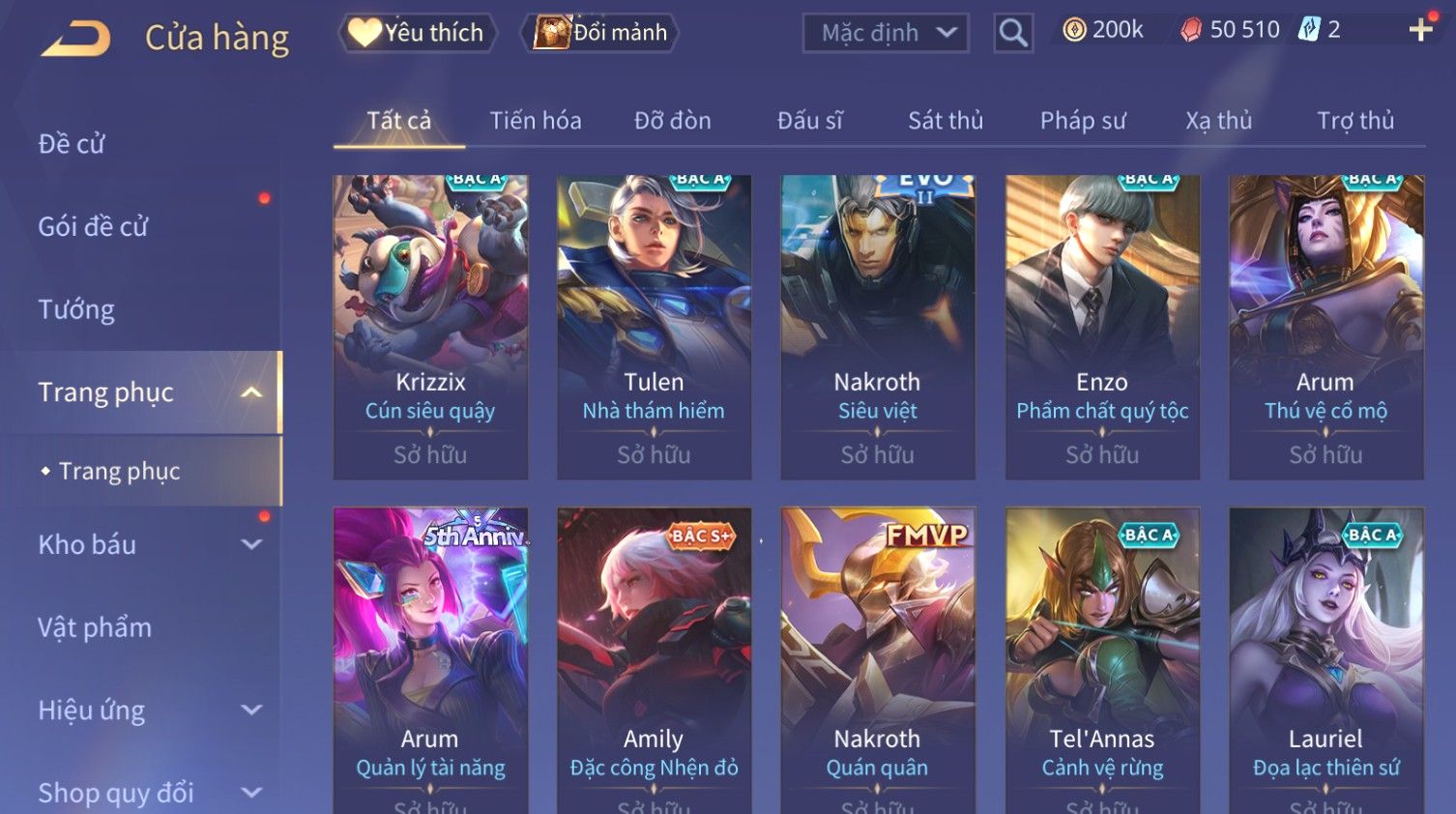Select the Amily Đặc công Nhện đỏ card

654,661
